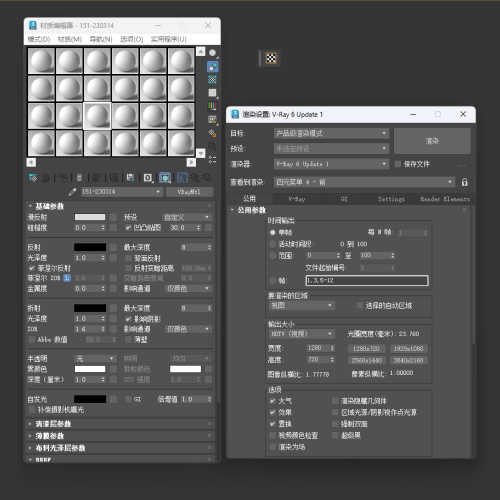Click the Select by Material icon
The image size is (500, 500).
coord(212,146)
